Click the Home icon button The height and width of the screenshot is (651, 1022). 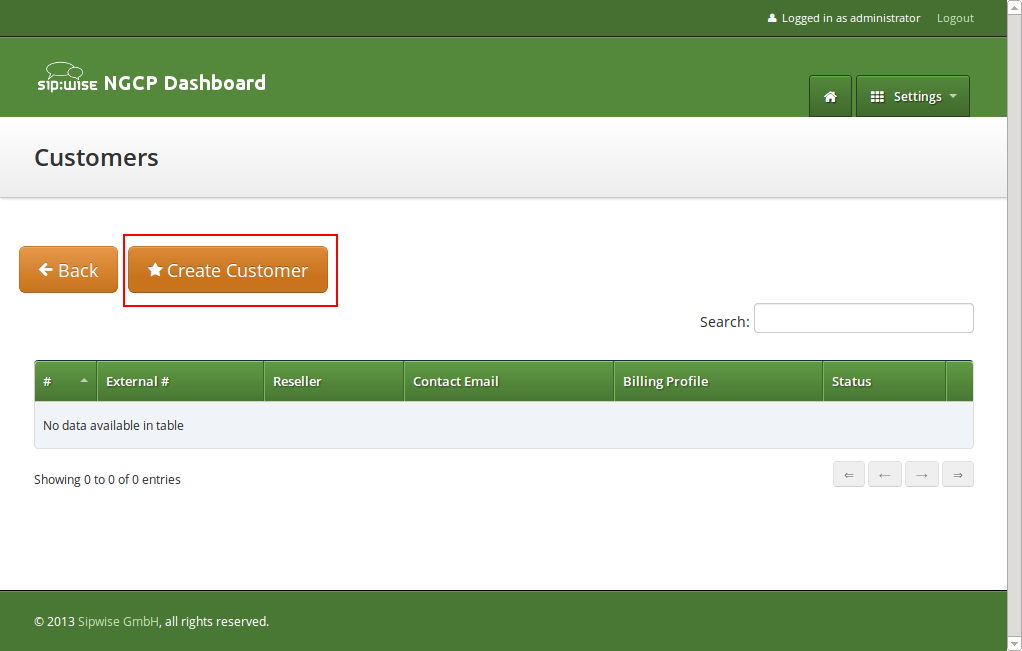829,97
